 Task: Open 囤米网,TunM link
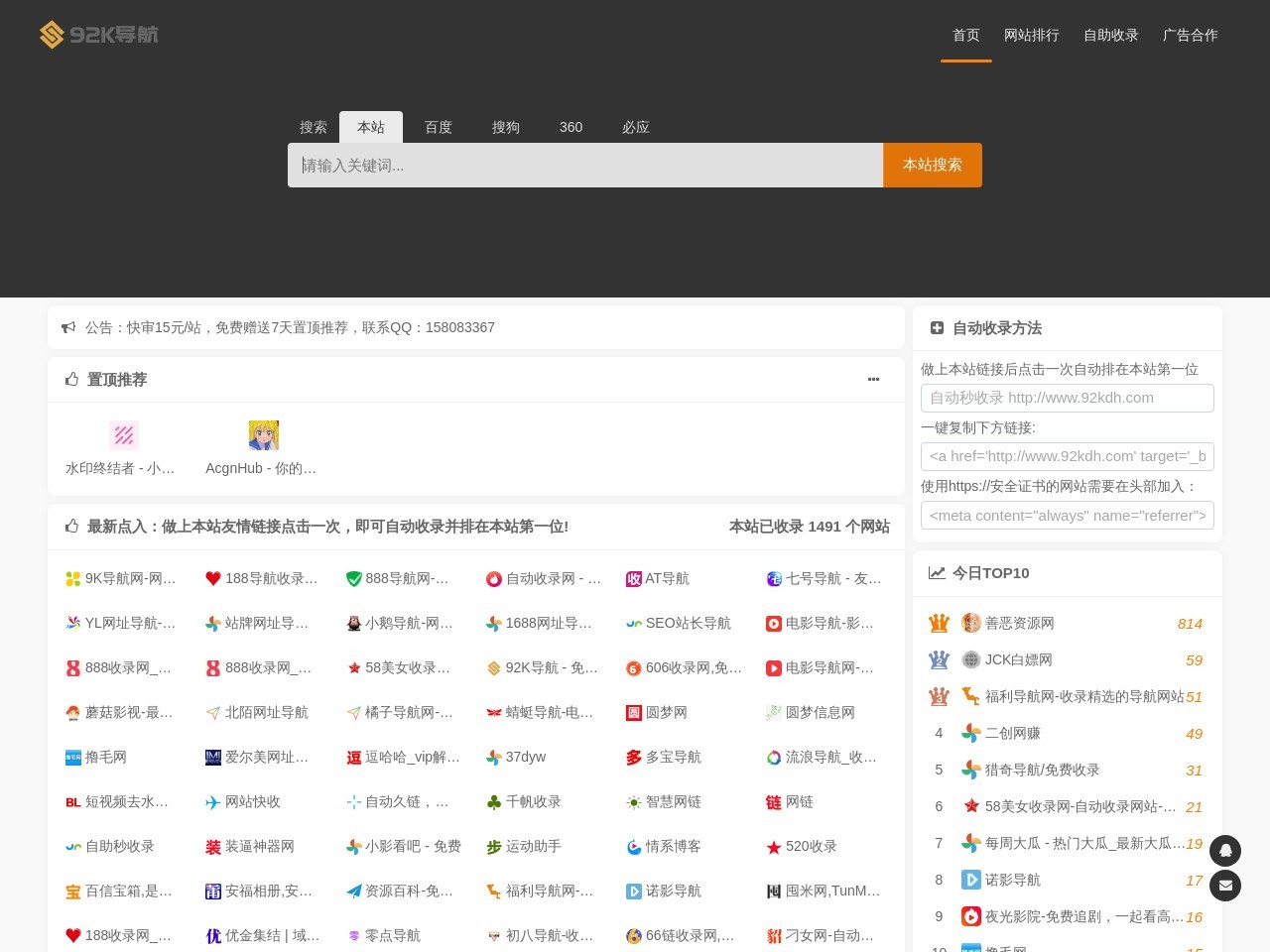click(825, 891)
